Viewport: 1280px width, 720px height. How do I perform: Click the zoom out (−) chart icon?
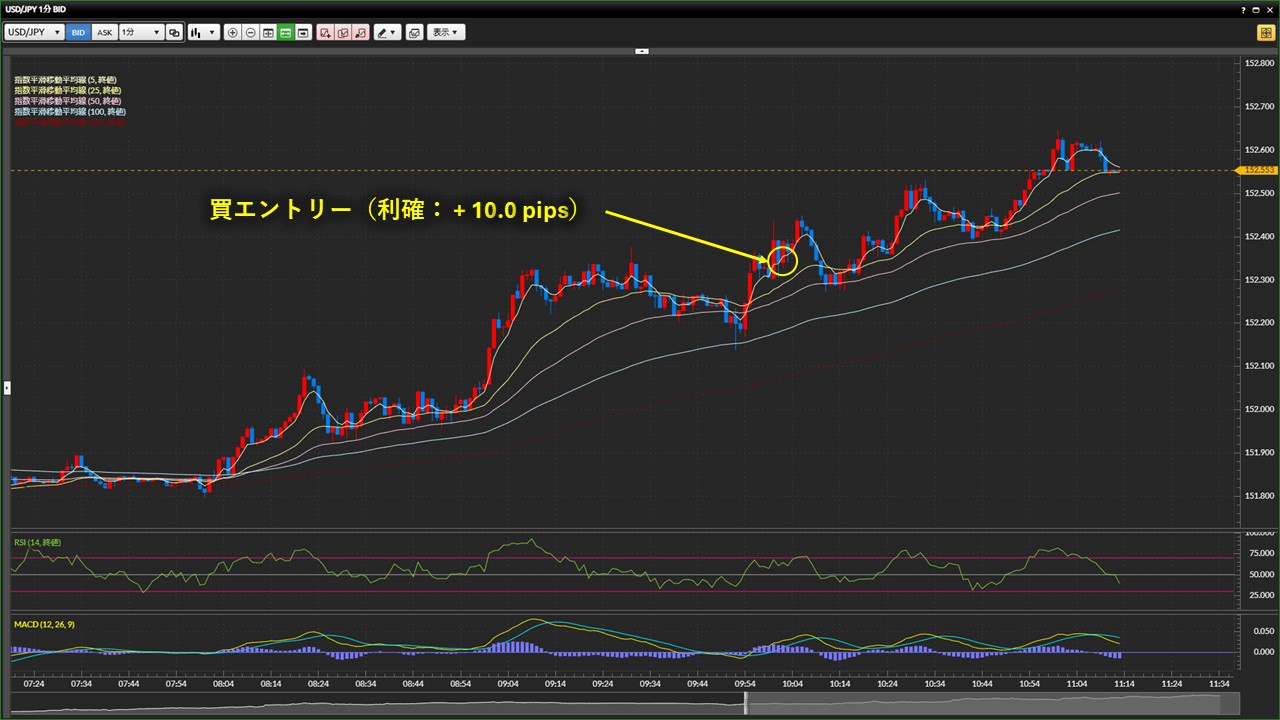(x=250, y=32)
